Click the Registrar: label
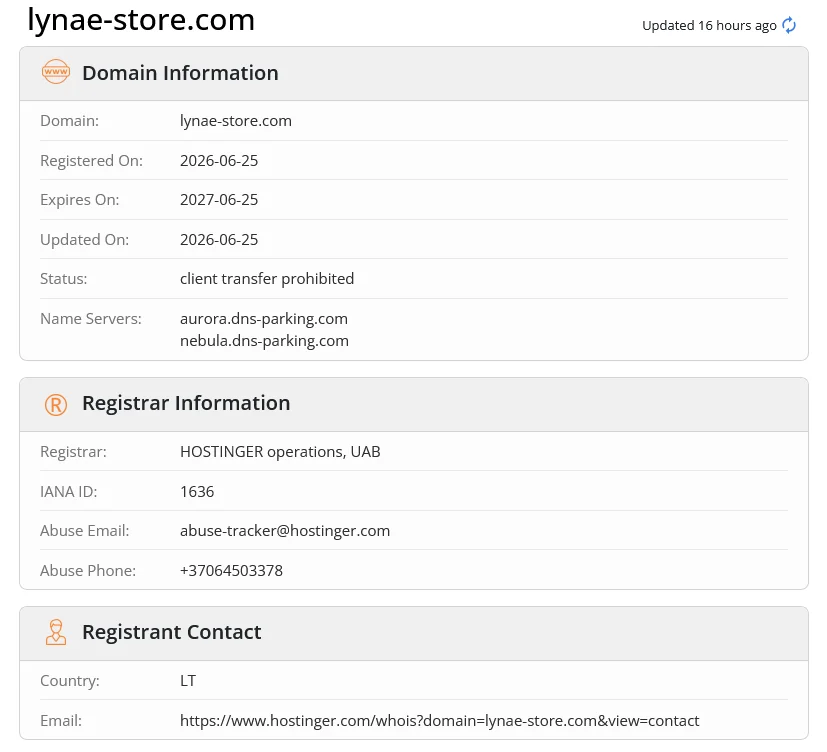The image size is (827, 752). [x=73, y=452]
